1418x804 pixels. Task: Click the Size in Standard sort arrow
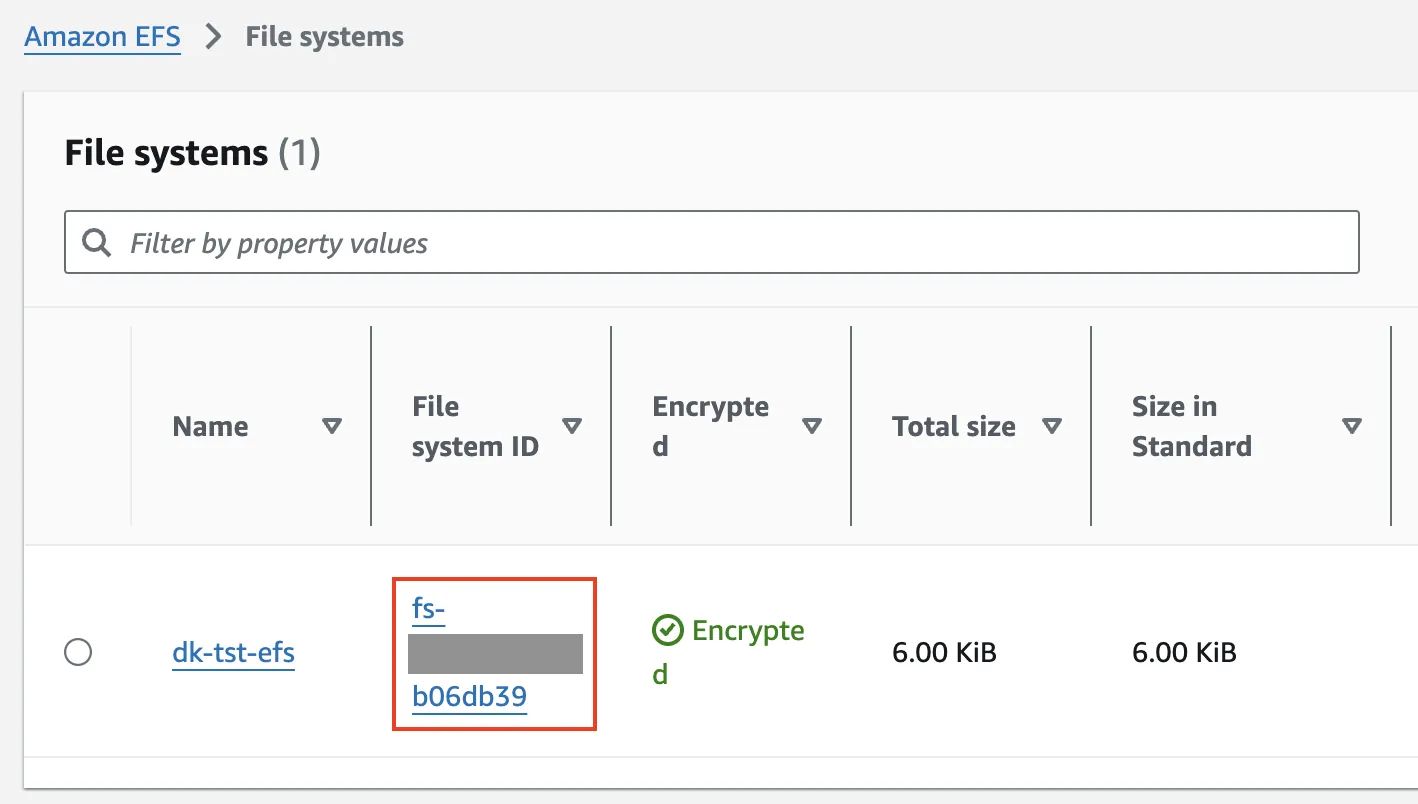pyautogui.click(x=1352, y=427)
